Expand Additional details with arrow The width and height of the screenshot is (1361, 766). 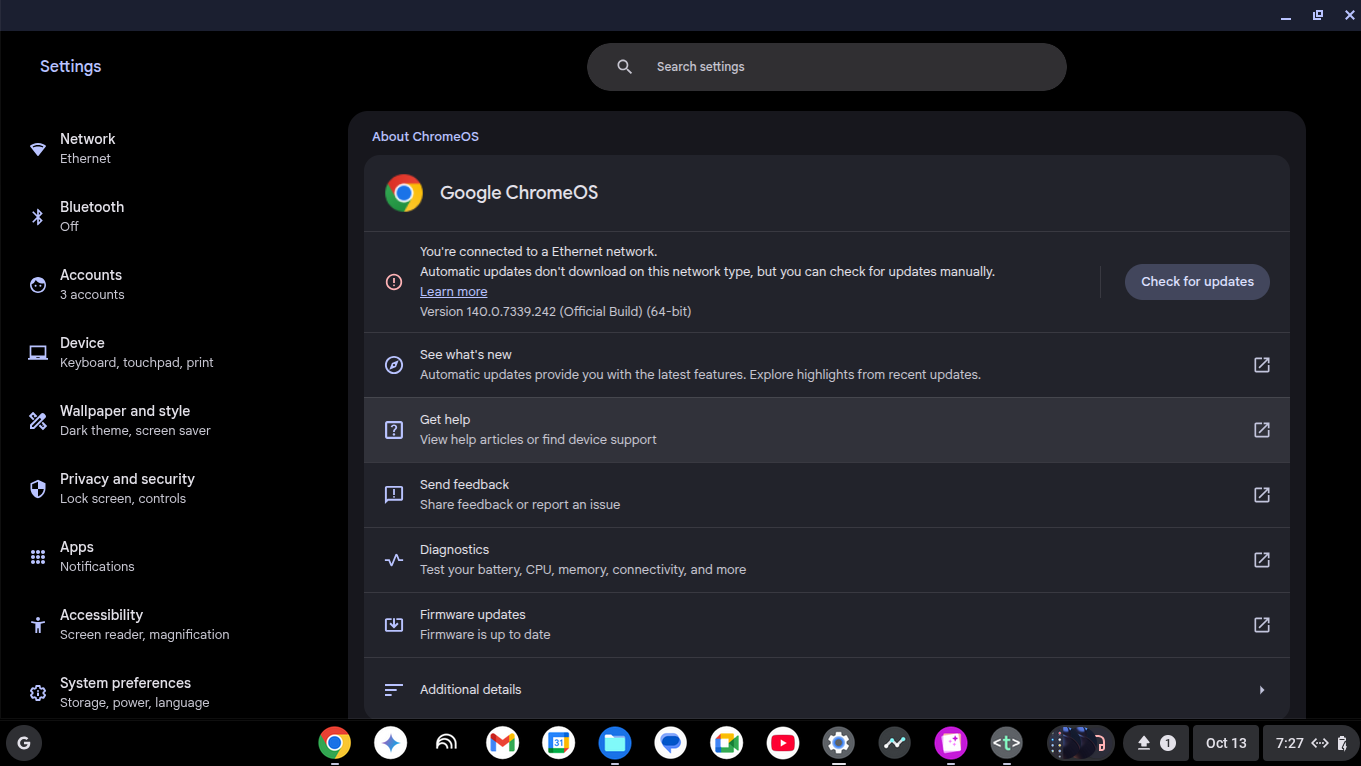tap(1261, 690)
